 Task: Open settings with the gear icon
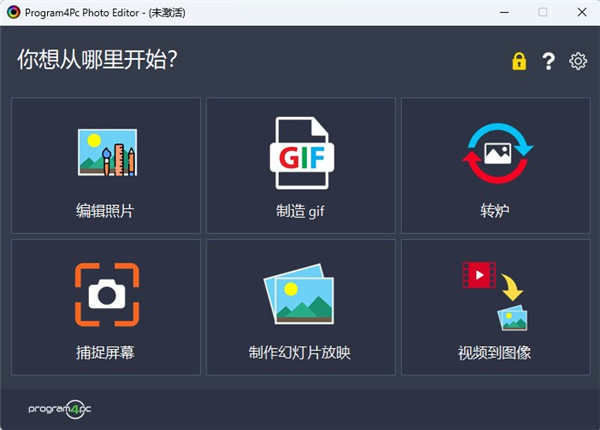pos(578,61)
